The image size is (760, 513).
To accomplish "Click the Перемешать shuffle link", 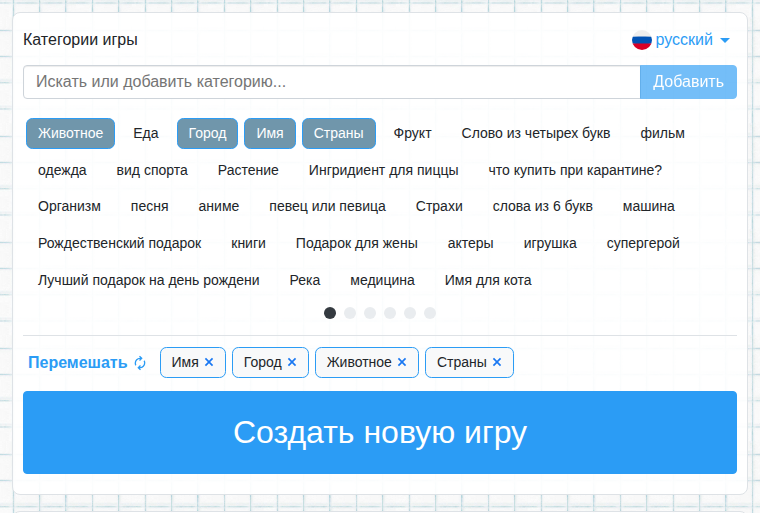I will tap(78, 363).
